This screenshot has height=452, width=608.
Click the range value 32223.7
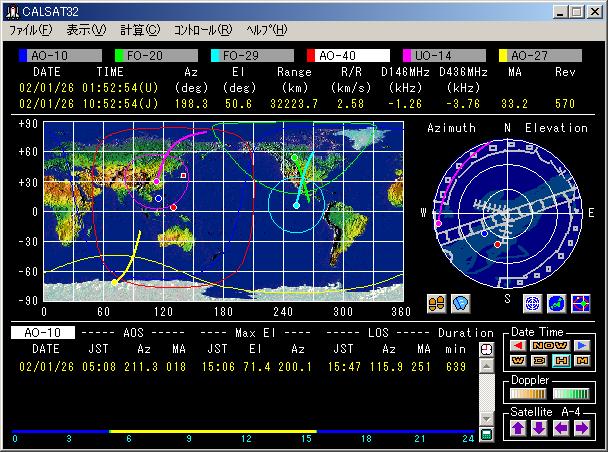(x=294, y=104)
